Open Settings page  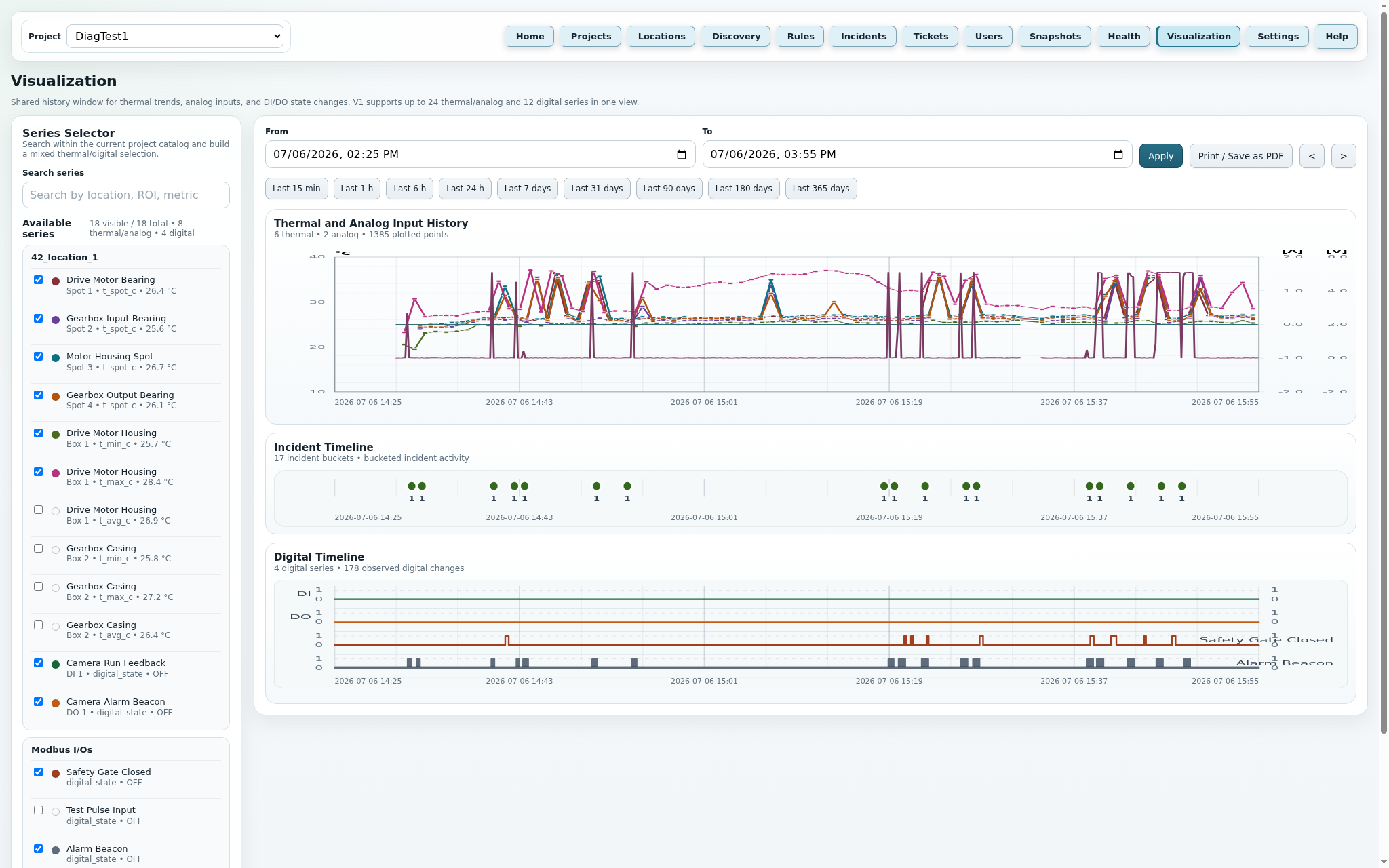[1278, 37]
